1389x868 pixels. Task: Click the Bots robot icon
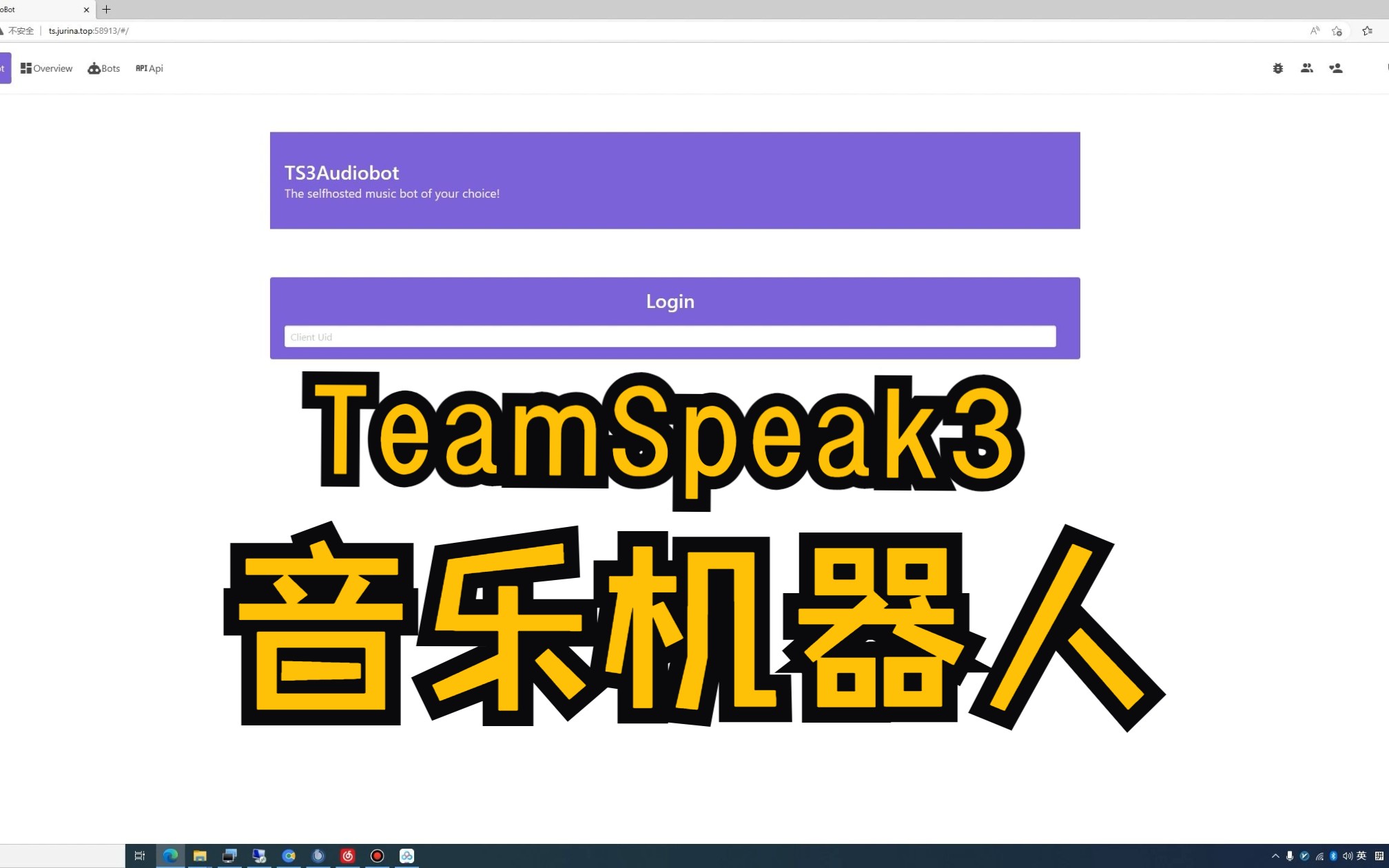[x=94, y=68]
